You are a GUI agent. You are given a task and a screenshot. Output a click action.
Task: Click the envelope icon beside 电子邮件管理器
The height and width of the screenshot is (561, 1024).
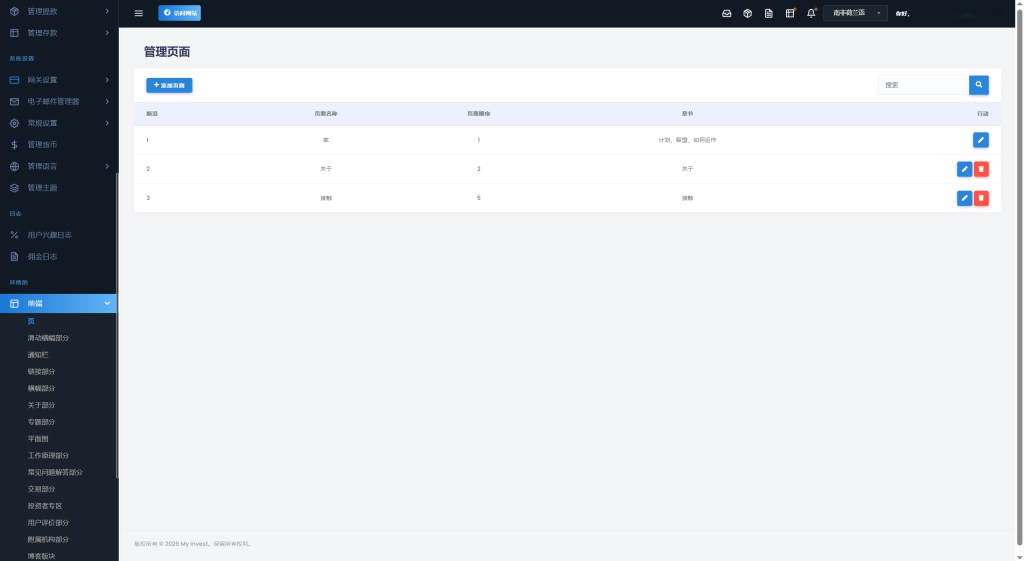tap(14, 101)
